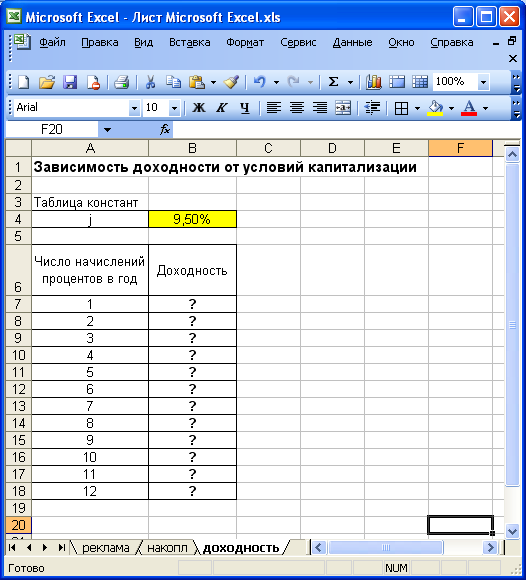Click the Excel workbook icon in menu bar
Screen dimensions: 526x580
(x=22, y=42)
